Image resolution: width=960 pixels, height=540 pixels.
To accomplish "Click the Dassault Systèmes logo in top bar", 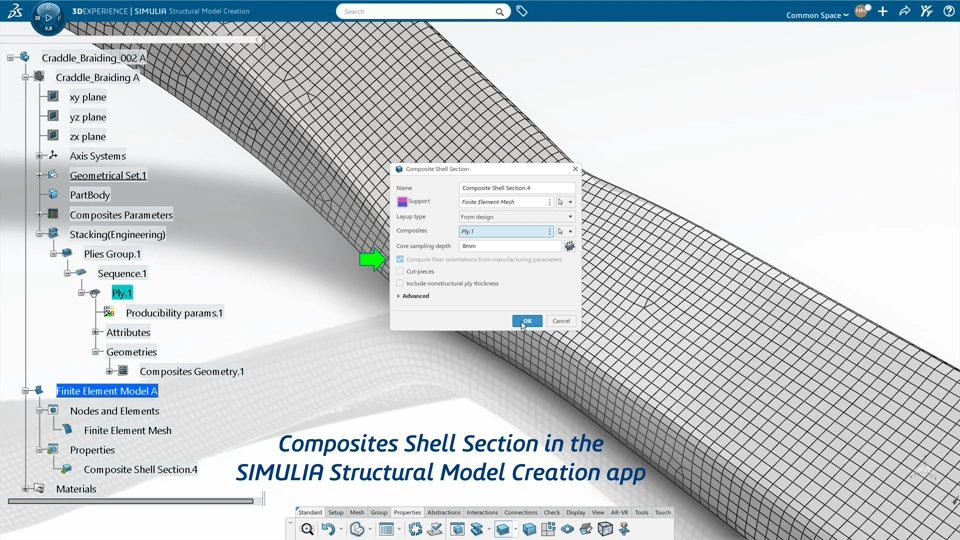I will click(x=15, y=11).
